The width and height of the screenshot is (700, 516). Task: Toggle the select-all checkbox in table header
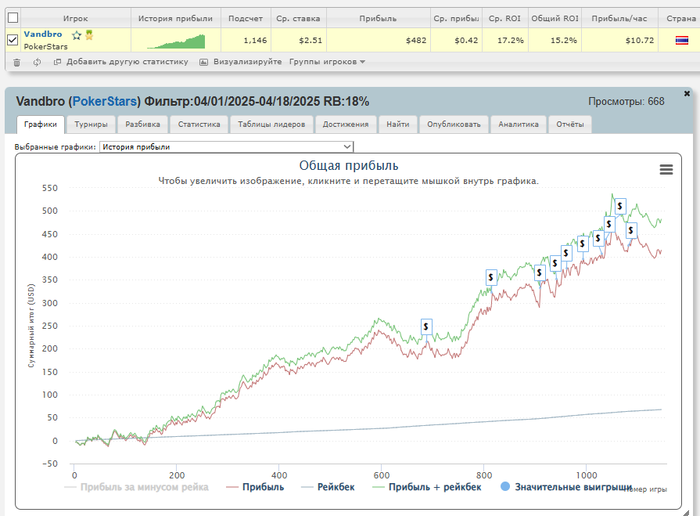pyautogui.click(x=12, y=18)
